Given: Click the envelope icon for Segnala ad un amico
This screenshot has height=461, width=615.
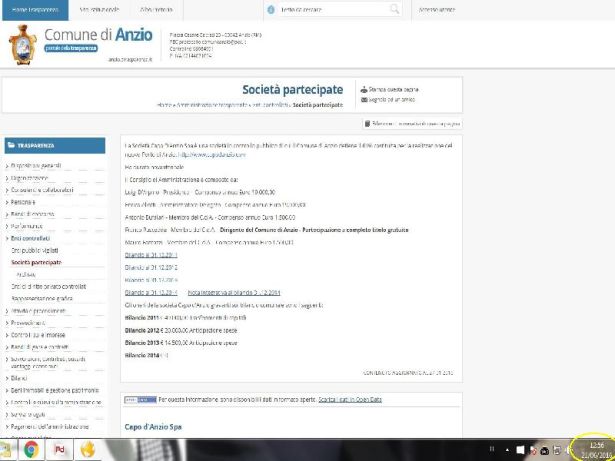Looking at the screenshot, I should (364, 100).
